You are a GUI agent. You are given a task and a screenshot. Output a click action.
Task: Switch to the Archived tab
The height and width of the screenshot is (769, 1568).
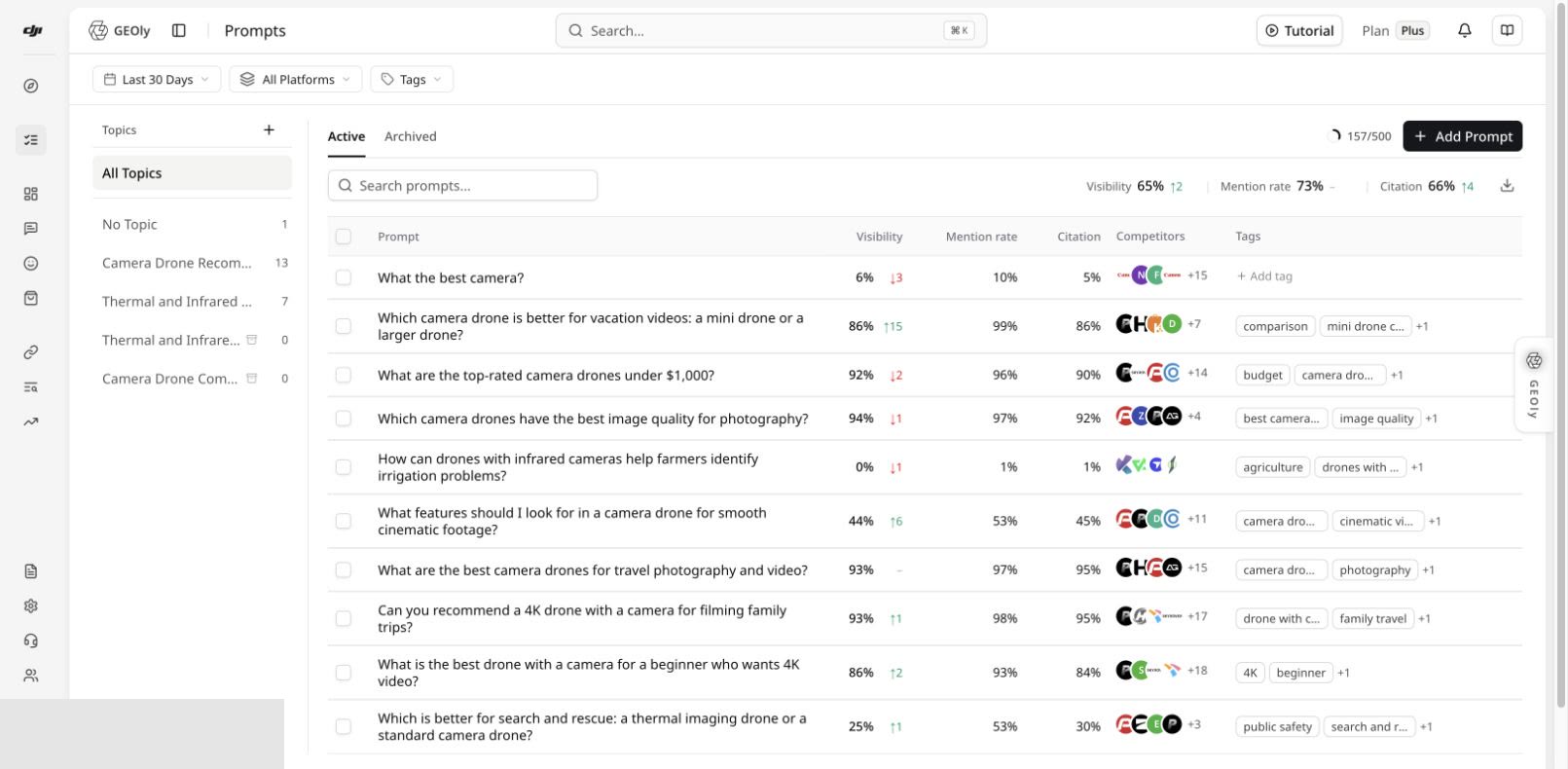(x=411, y=136)
